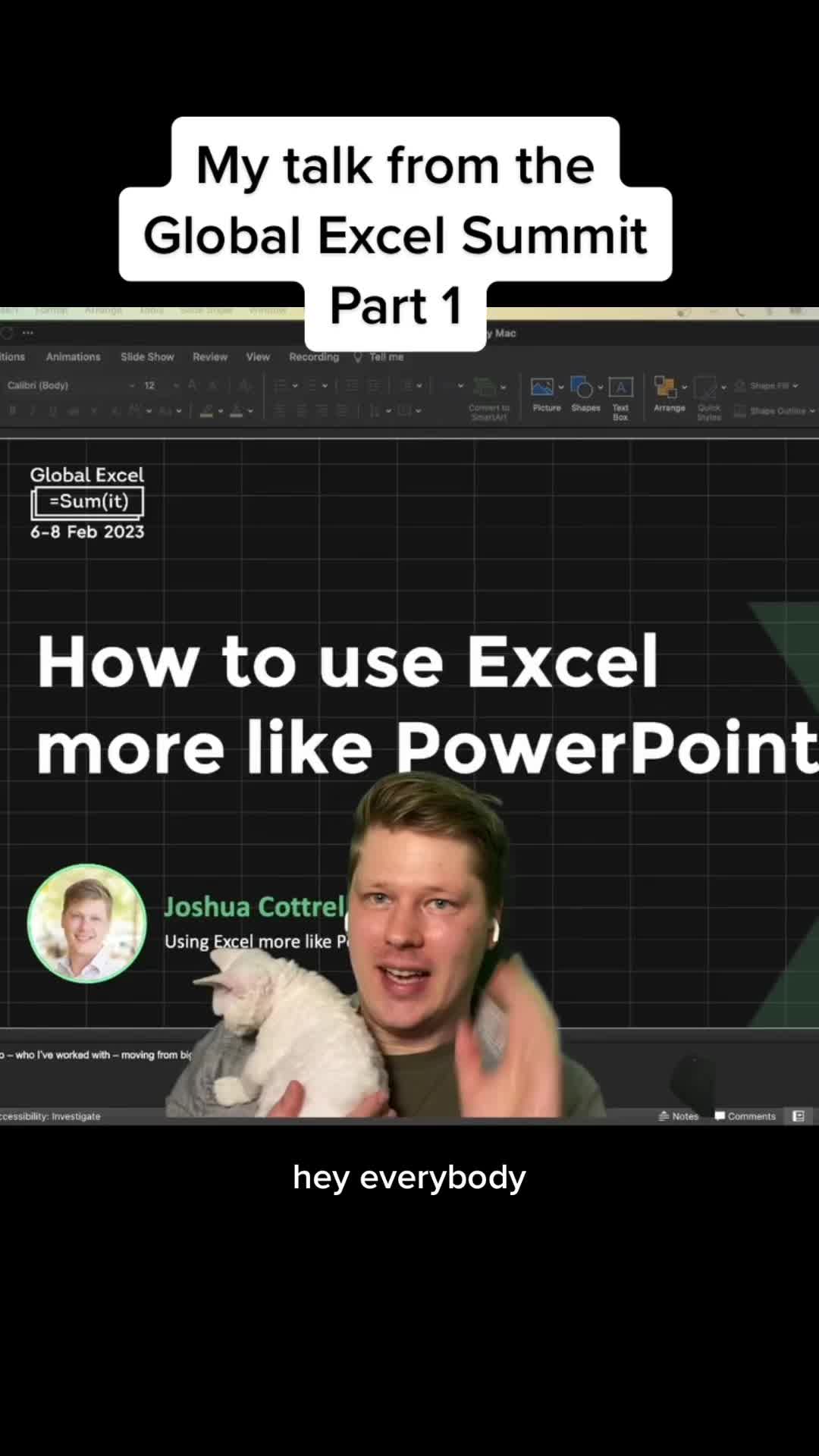
Task: Expand the Bullets dropdown arrow
Action: [295, 386]
